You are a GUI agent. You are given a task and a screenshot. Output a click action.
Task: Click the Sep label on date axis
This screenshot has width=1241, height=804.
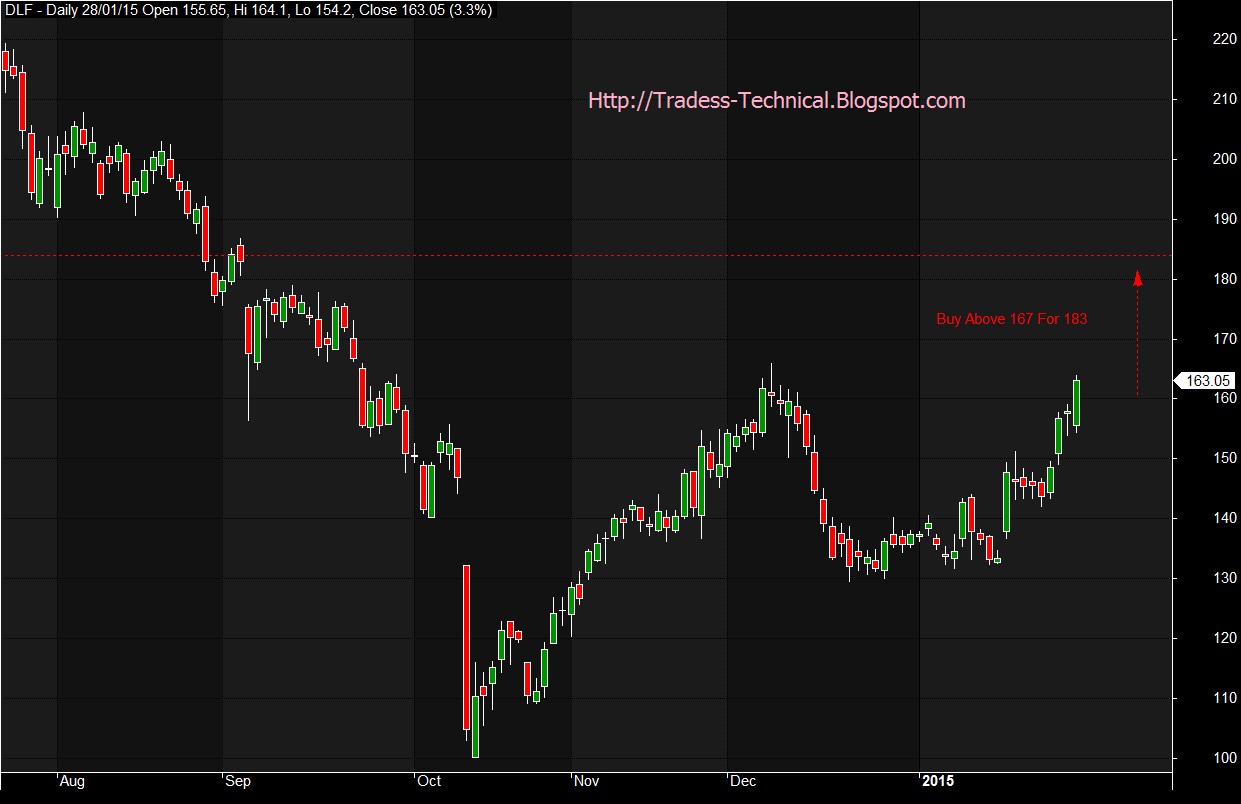point(237,782)
